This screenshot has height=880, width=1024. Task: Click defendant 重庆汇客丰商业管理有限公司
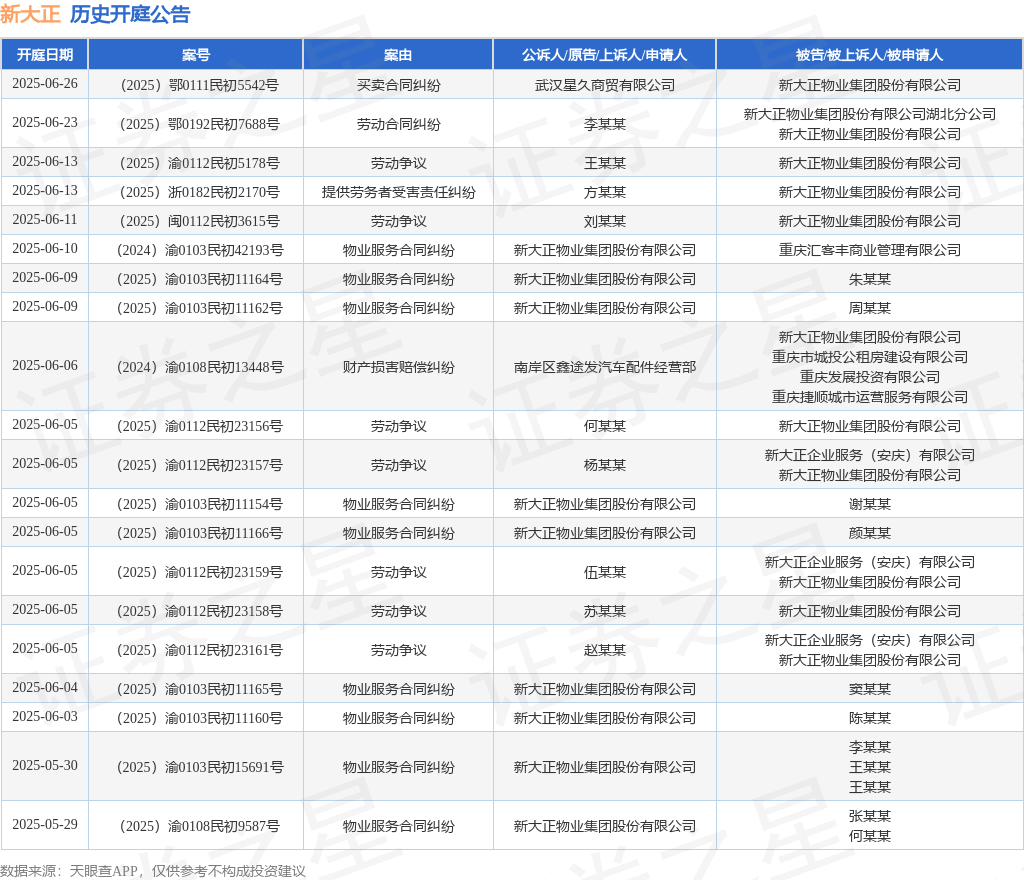(870, 250)
